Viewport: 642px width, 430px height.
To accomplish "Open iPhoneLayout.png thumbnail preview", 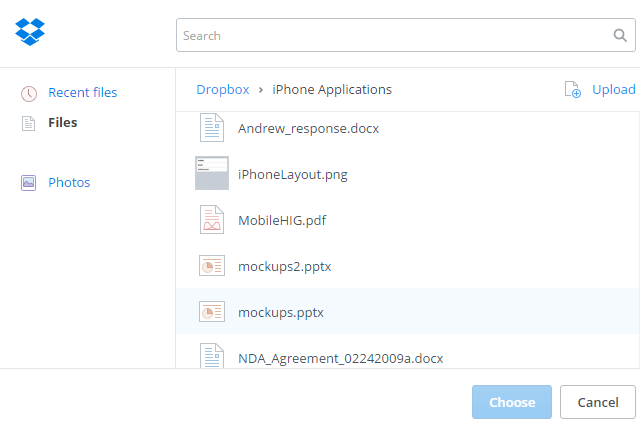I will tap(212, 173).
